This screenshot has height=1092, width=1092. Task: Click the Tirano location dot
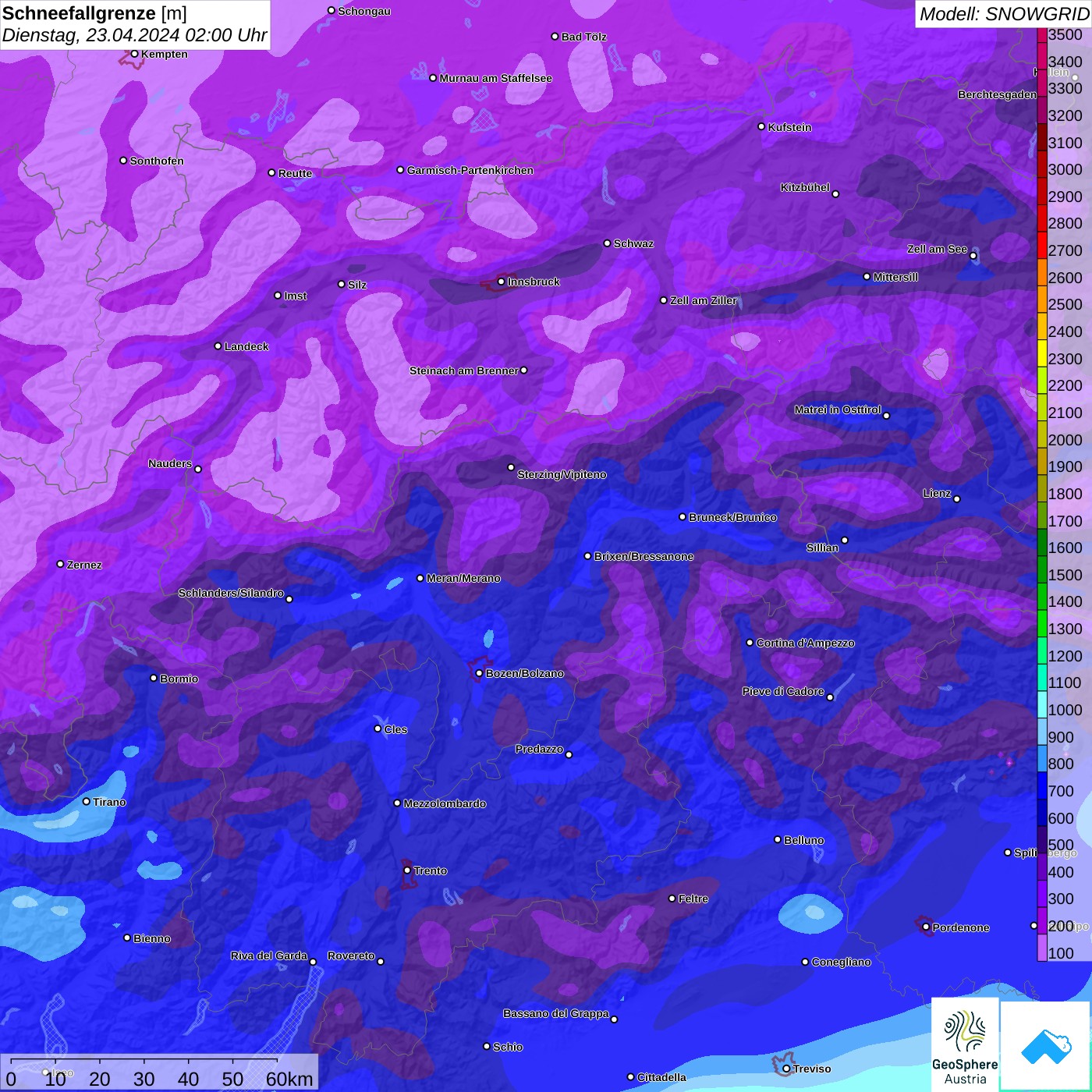tap(87, 801)
